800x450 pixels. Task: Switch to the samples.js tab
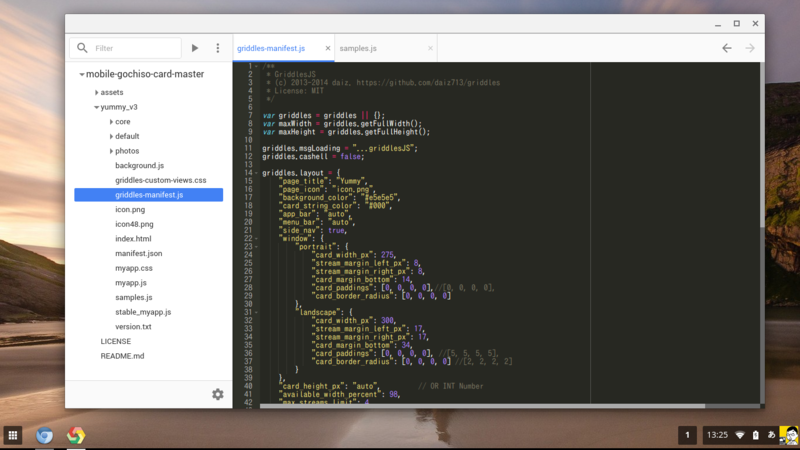point(358,48)
